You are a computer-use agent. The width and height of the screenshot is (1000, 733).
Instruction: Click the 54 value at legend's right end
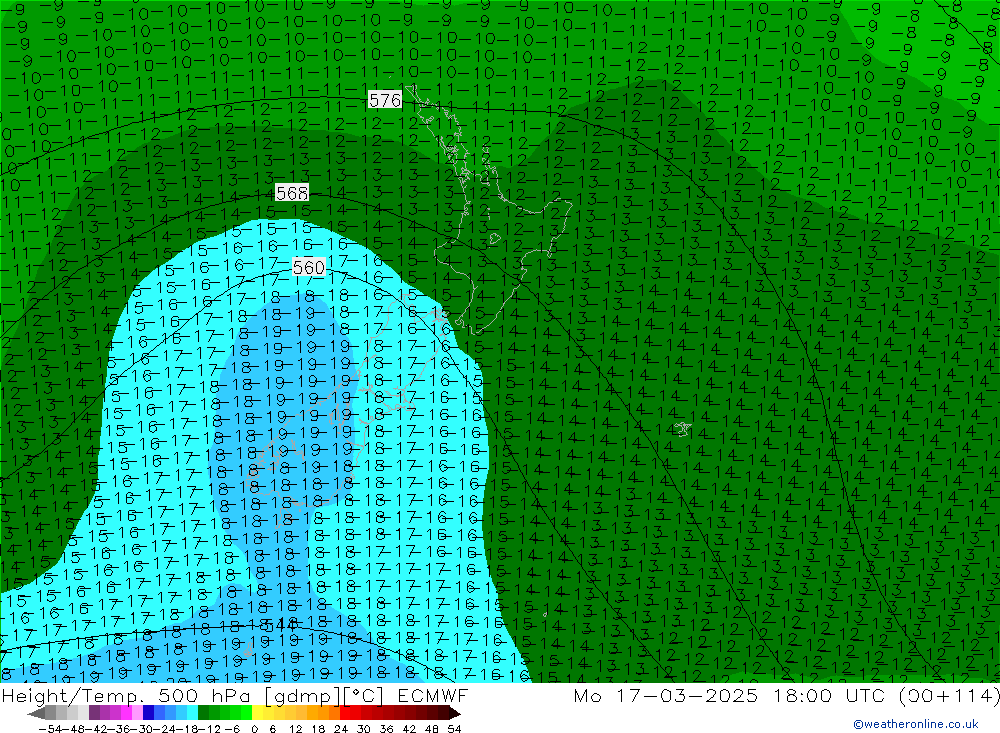(455, 728)
